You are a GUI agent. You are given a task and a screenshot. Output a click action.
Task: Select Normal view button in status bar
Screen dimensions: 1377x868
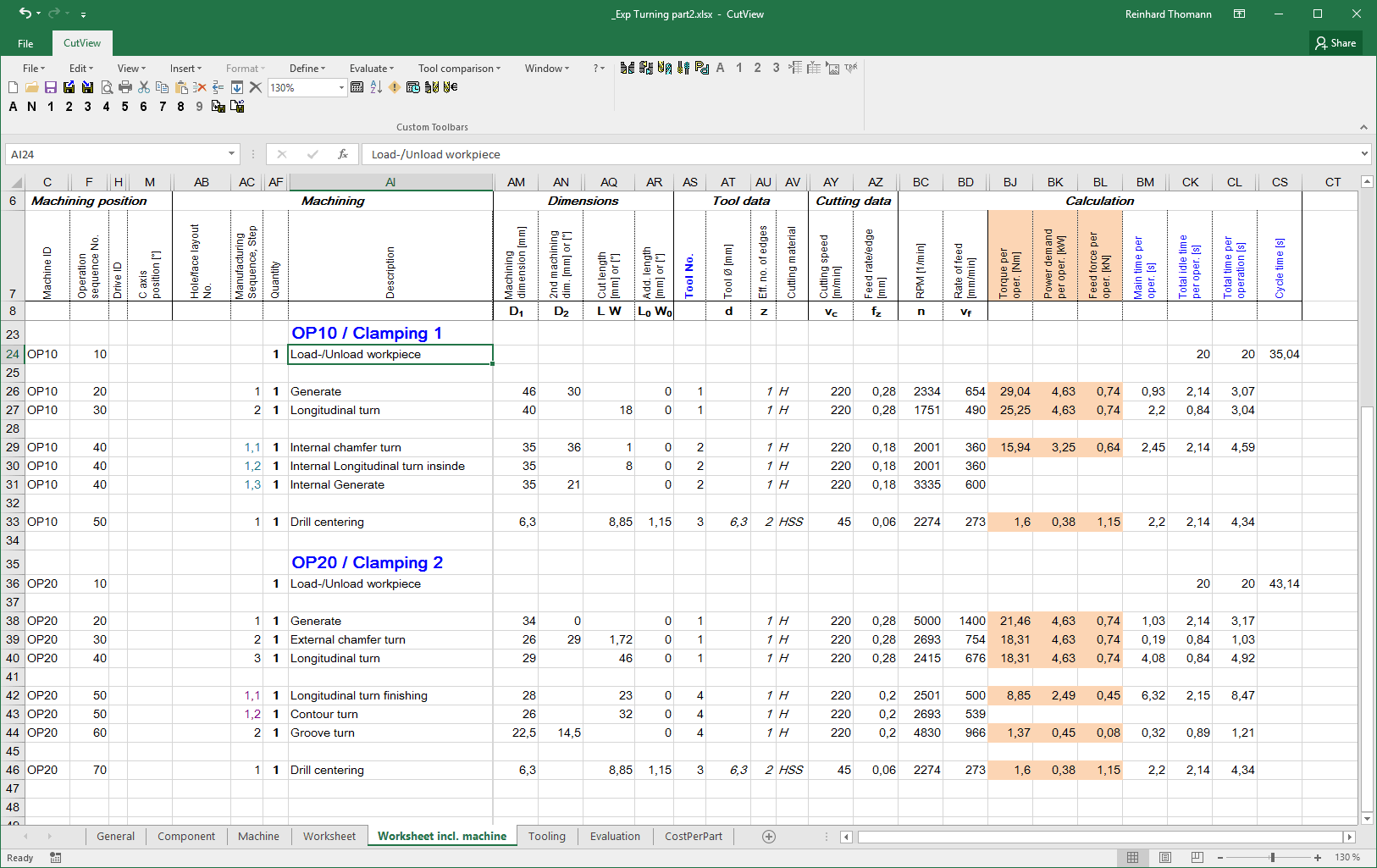pos(1132,858)
